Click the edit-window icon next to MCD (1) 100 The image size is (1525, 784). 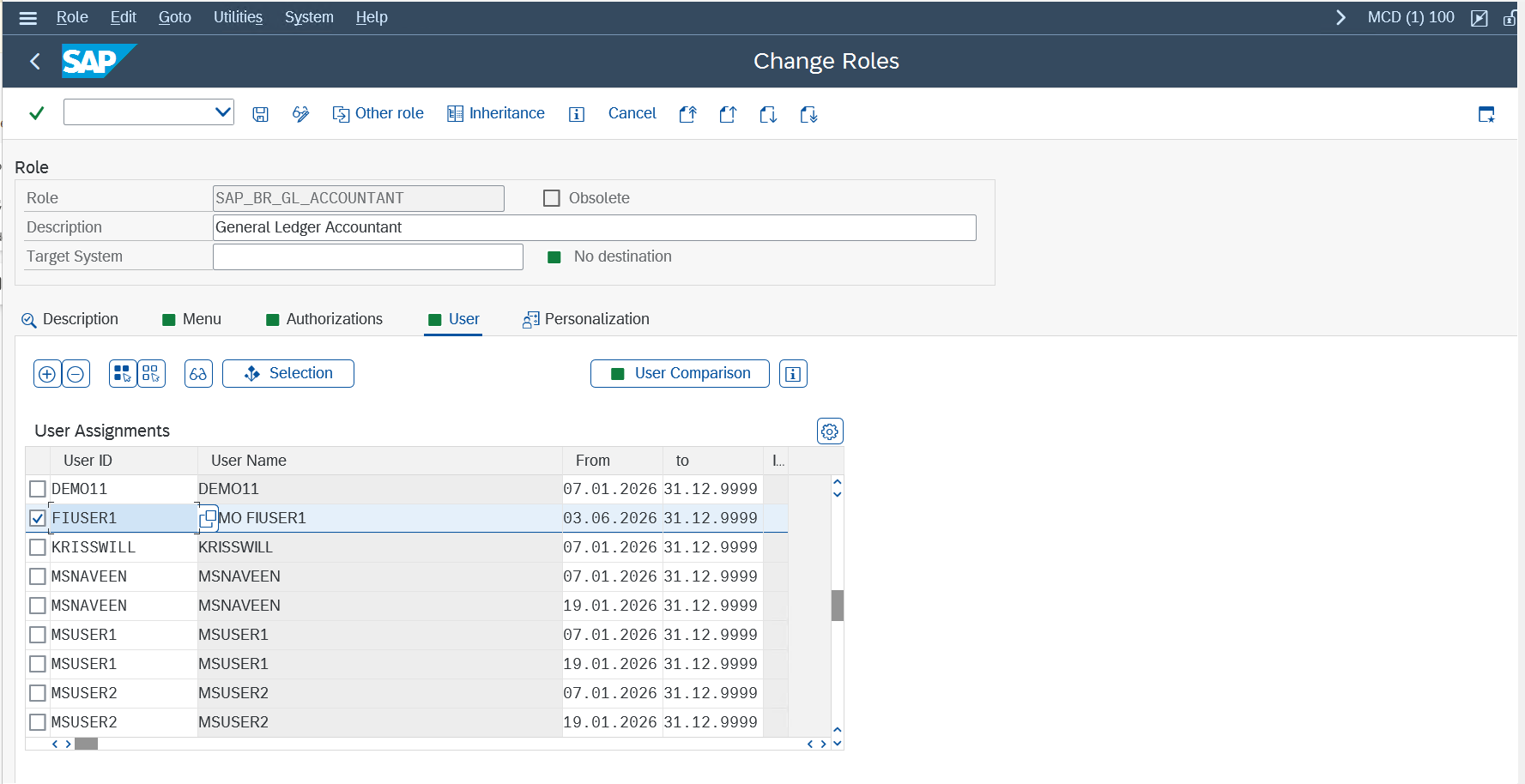click(x=1479, y=18)
